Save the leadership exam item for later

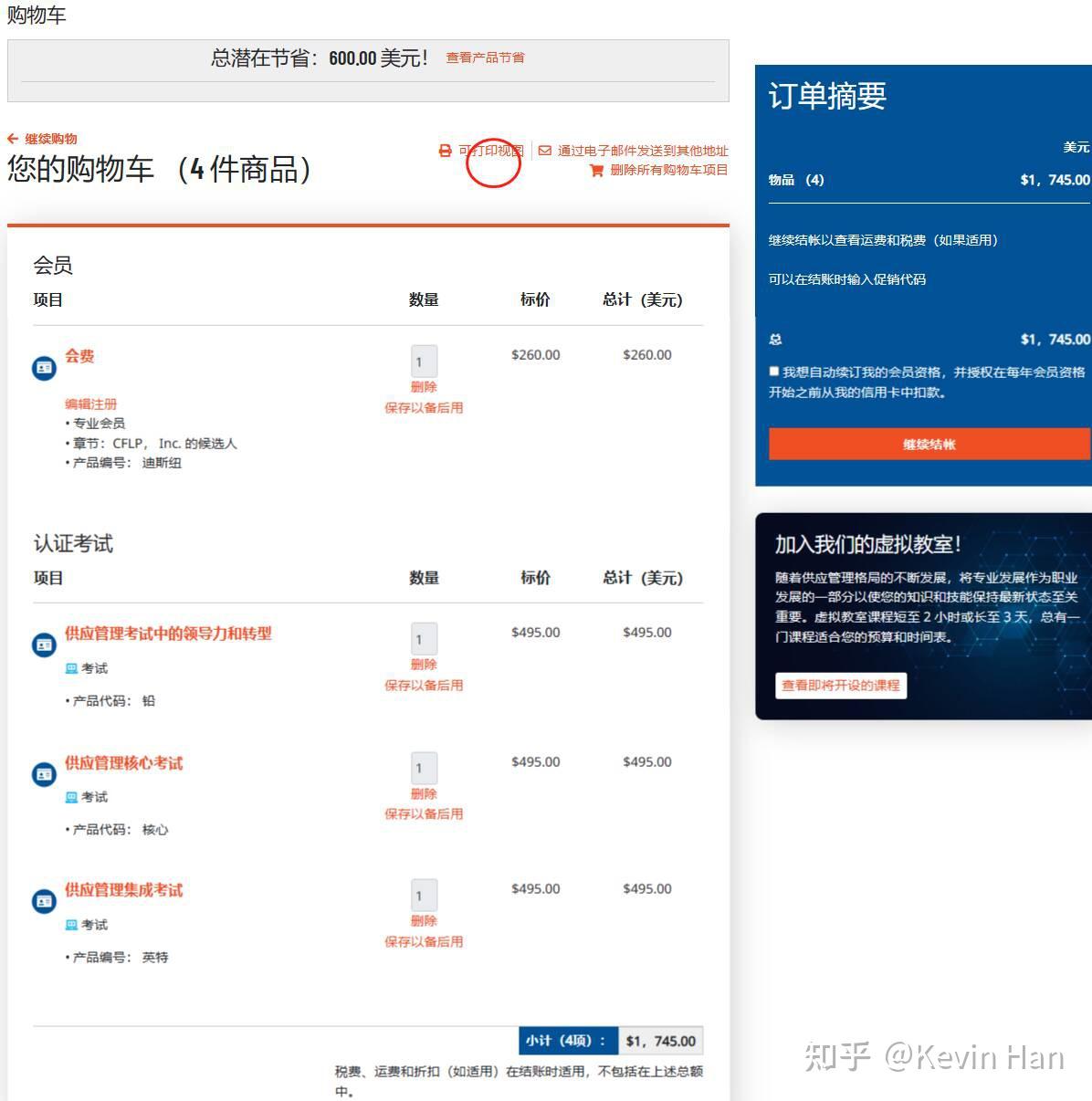(x=424, y=686)
